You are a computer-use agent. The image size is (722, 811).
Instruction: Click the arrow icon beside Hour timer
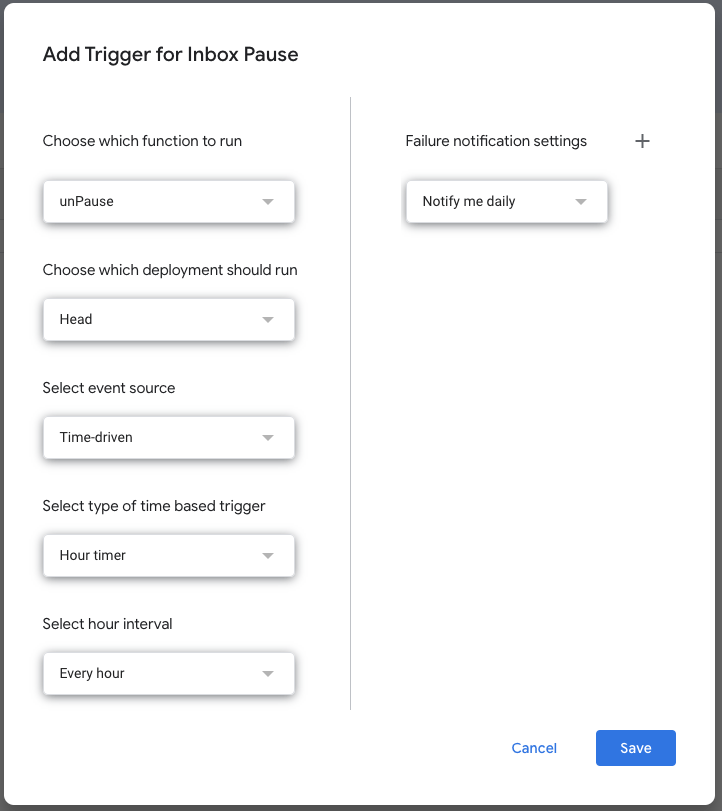[x=267, y=555]
